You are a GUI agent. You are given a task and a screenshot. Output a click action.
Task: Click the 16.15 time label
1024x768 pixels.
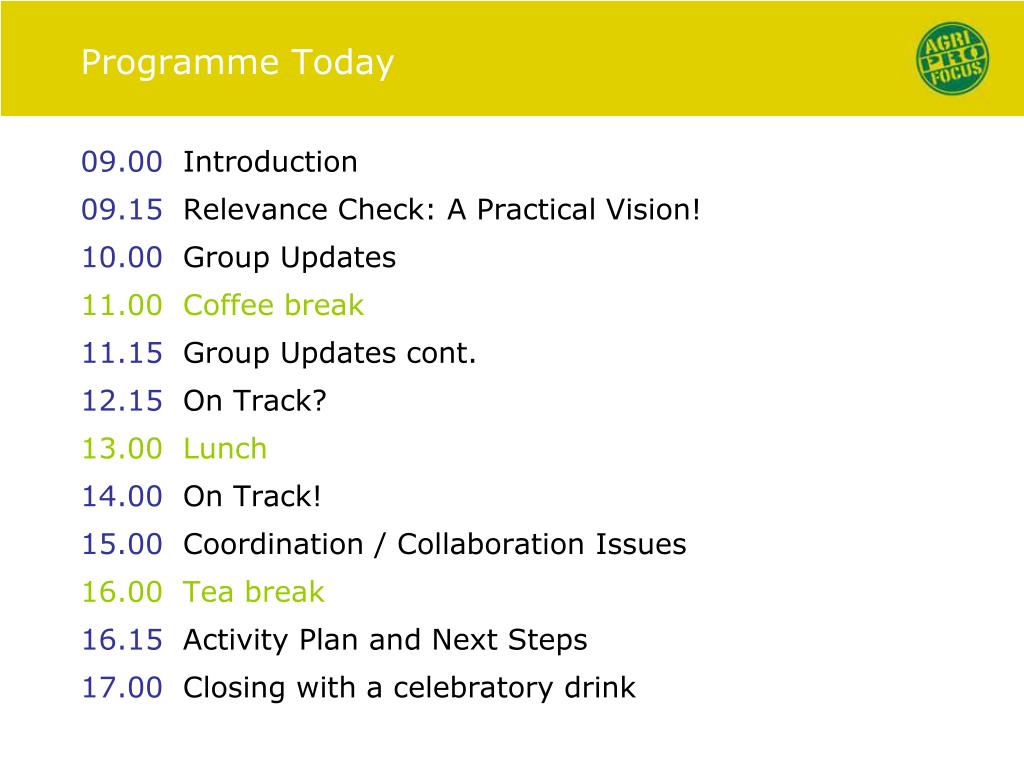coord(121,640)
